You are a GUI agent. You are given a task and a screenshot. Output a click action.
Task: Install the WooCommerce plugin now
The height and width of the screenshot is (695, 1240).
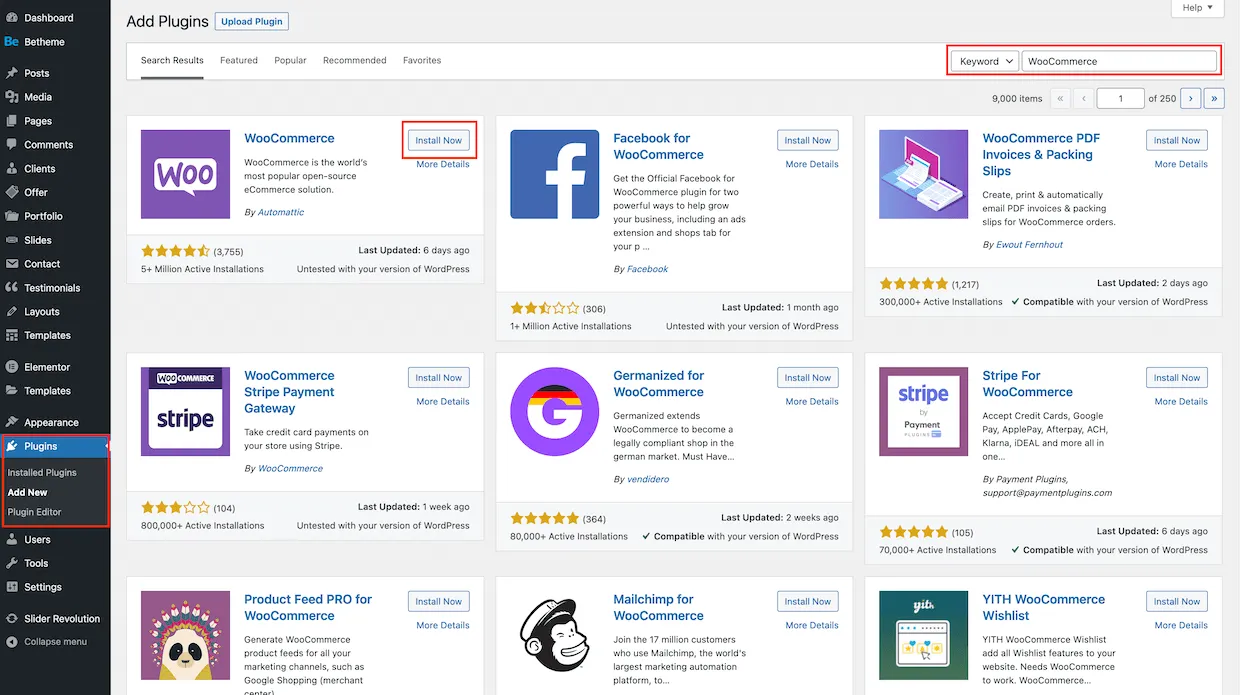pos(439,140)
